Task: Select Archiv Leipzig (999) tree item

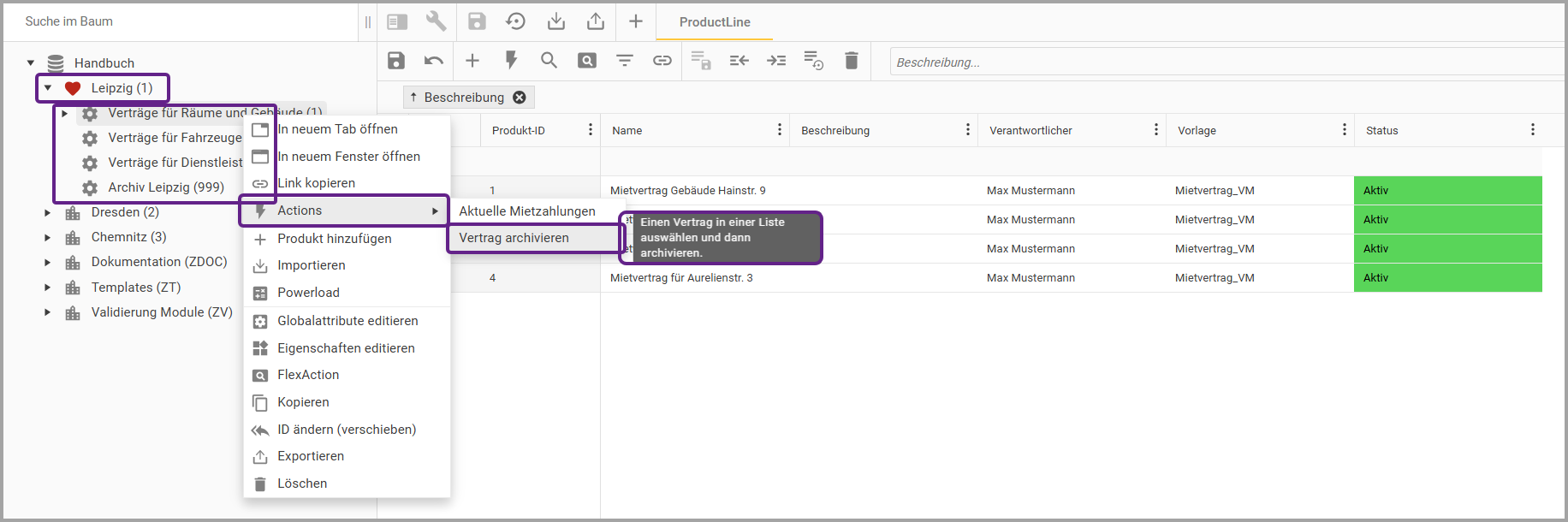Action: pos(165,187)
